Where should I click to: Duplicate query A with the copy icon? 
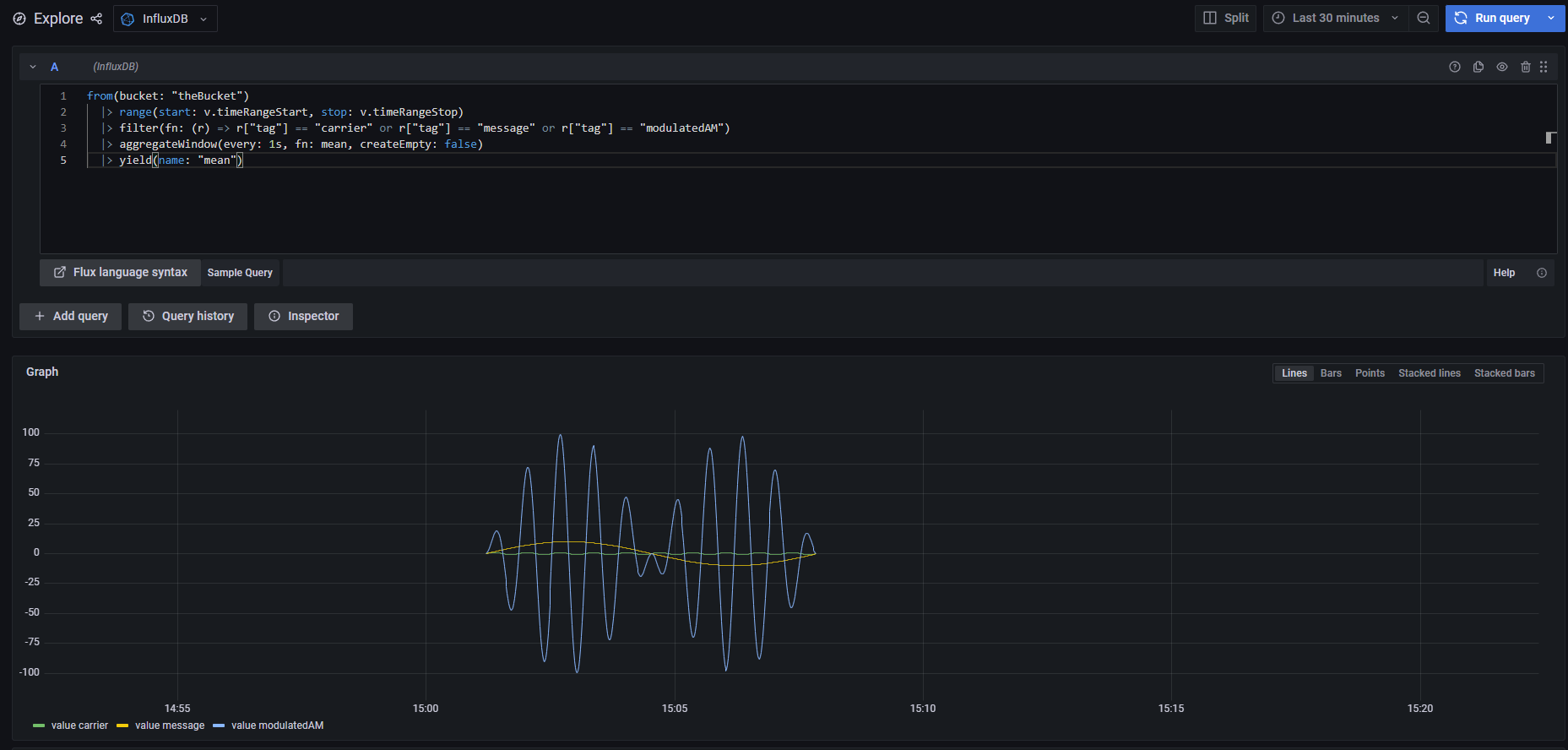click(x=1478, y=67)
